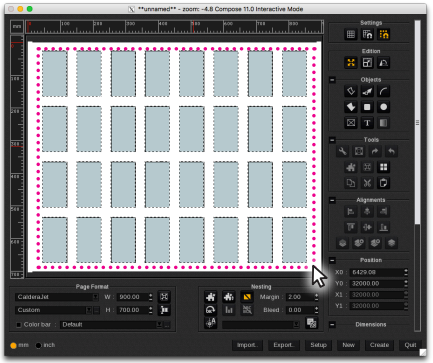Collapse the Position section

[332, 260]
